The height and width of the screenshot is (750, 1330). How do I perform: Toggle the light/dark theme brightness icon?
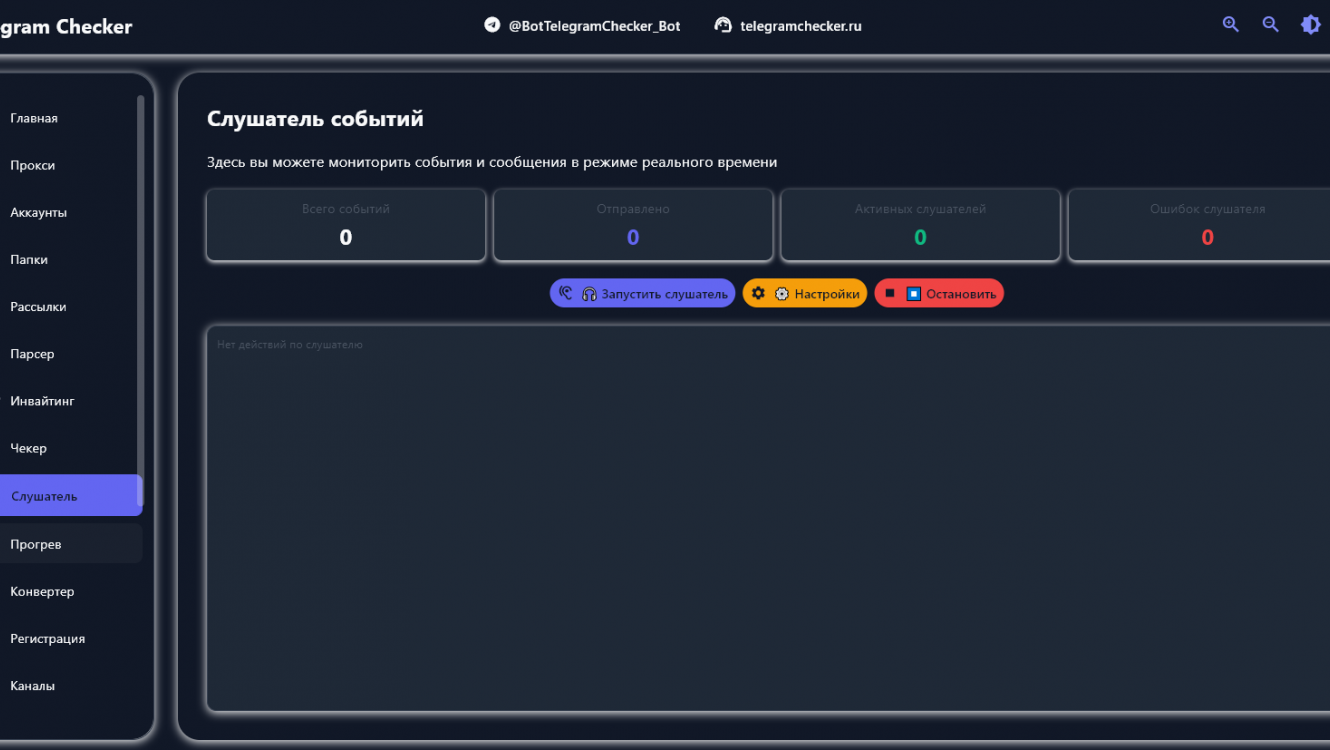[1310, 25]
